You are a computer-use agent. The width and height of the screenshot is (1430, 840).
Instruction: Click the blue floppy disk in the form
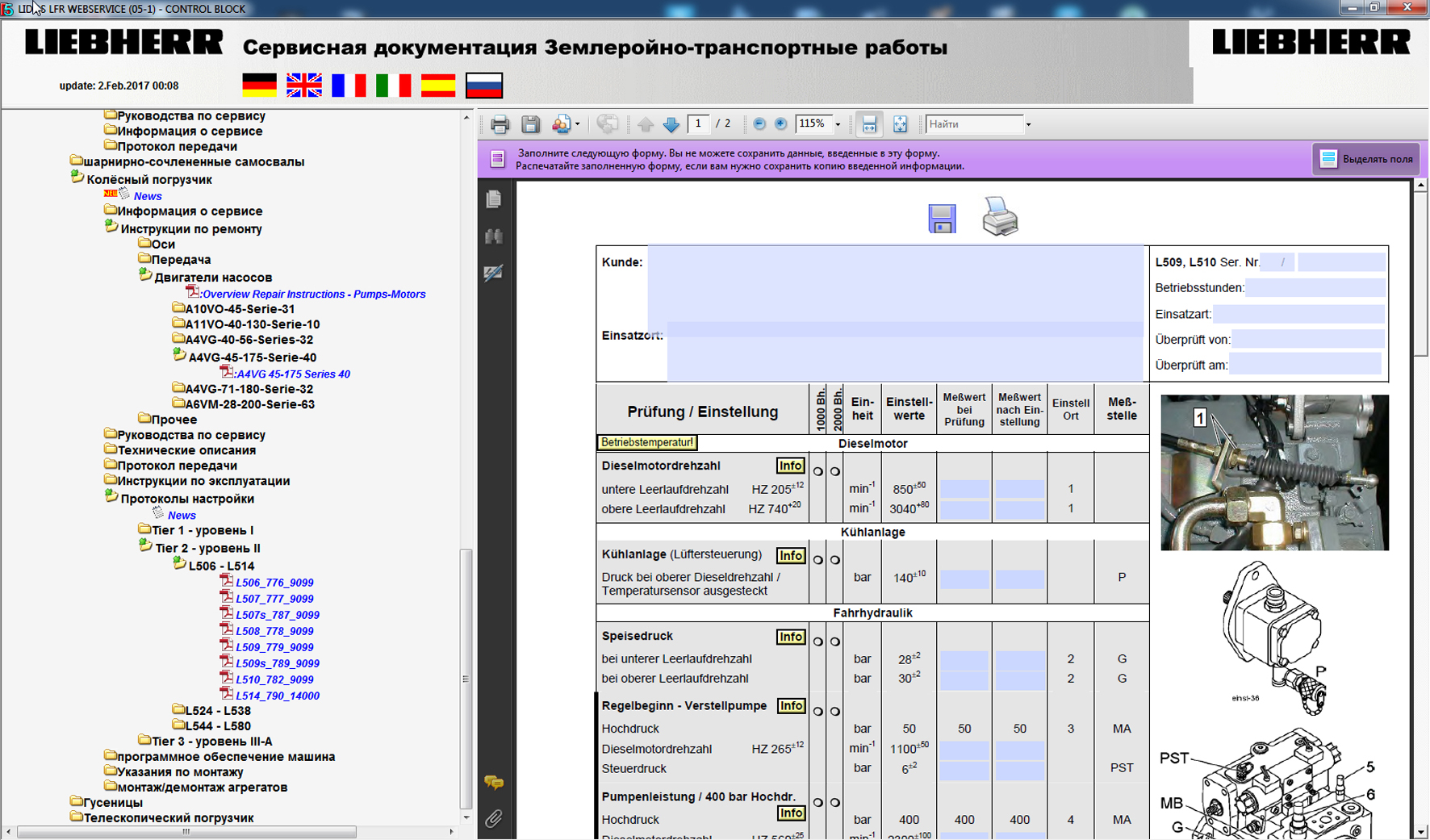pyautogui.click(x=941, y=219)
